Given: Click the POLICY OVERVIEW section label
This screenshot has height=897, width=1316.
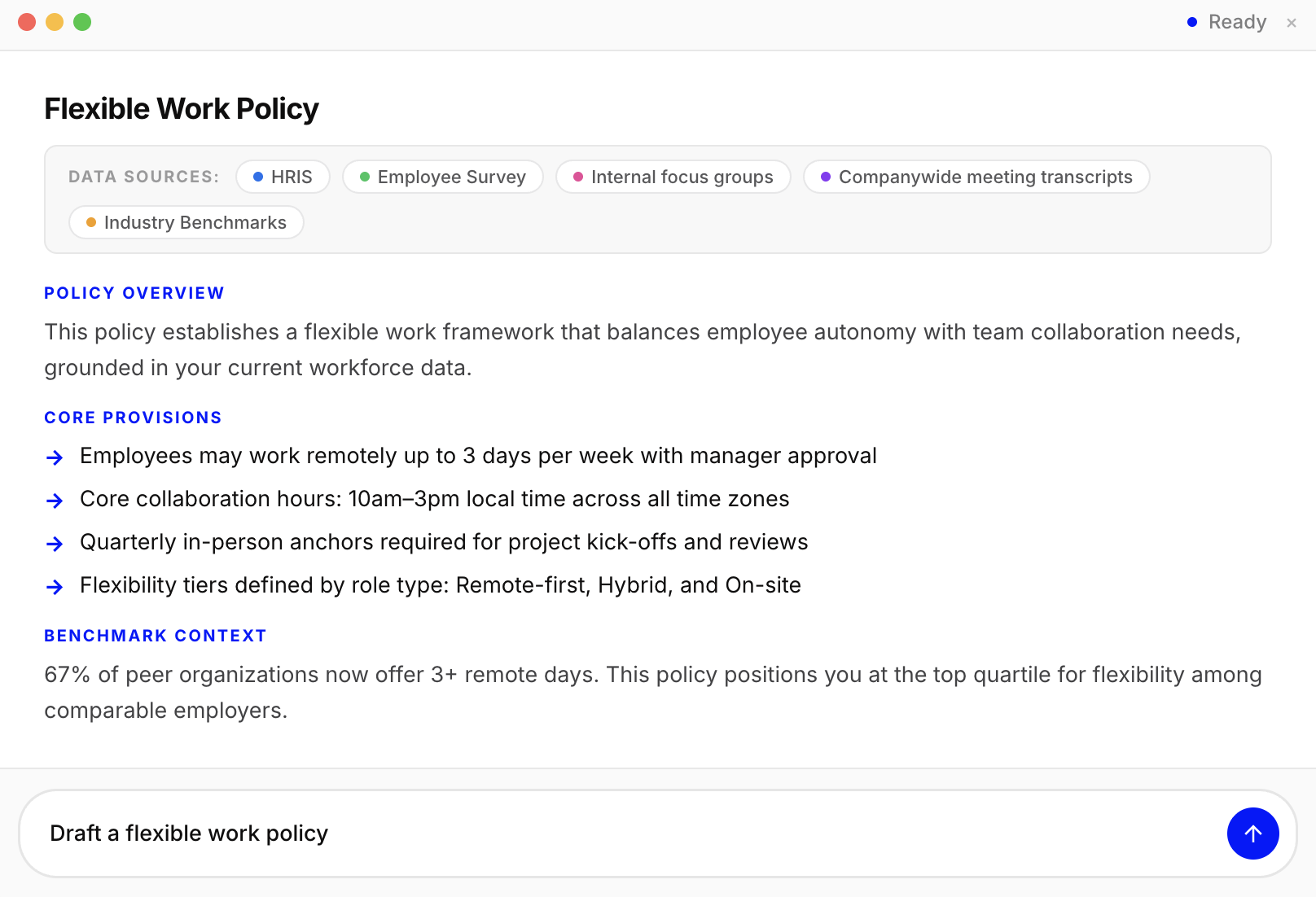Looking at the screenshot, I should click(x=134, y=293).
